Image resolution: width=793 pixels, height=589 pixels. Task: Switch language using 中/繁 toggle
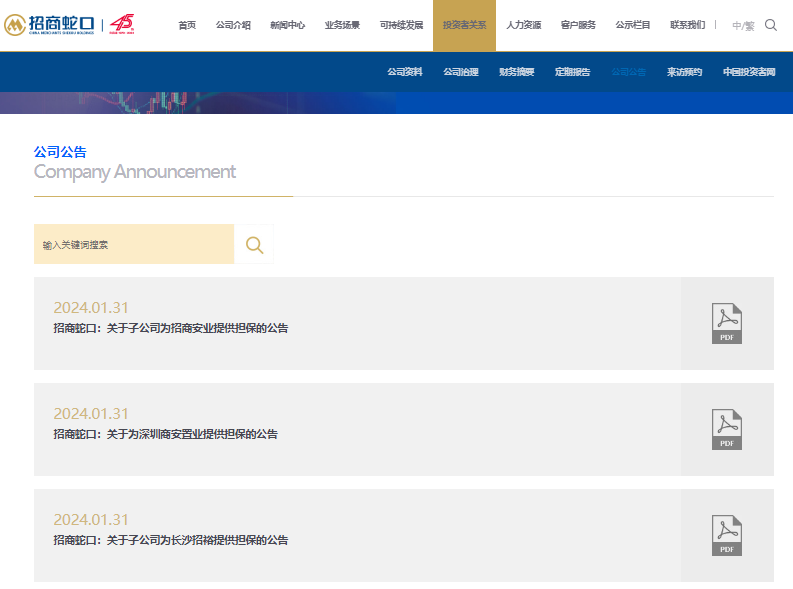click(743, 25)
